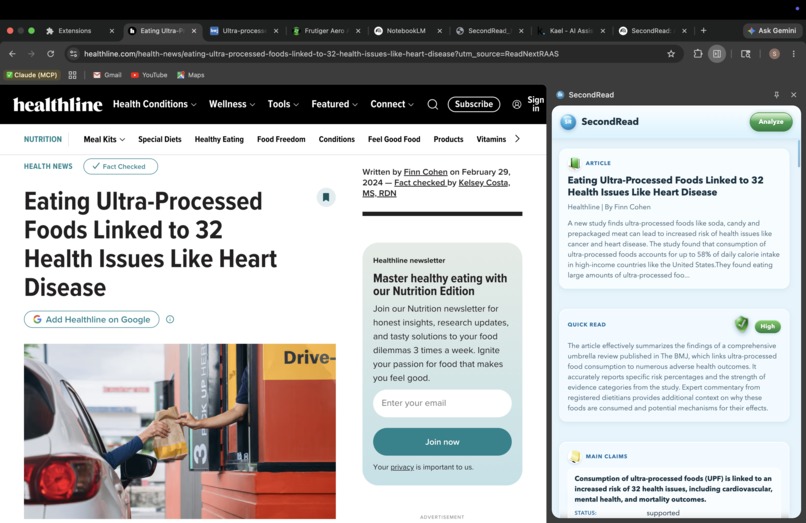Save article with bookmark icon
The image size is (806, 523).
pyautogui.click(x=326, y=197)
